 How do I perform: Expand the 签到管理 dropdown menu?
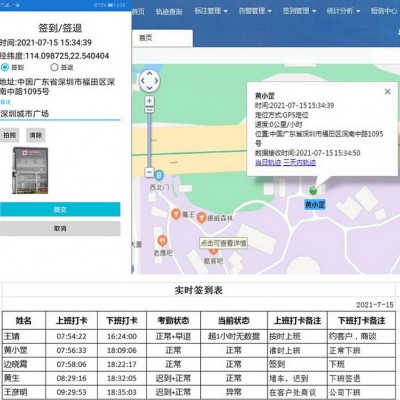299,11
